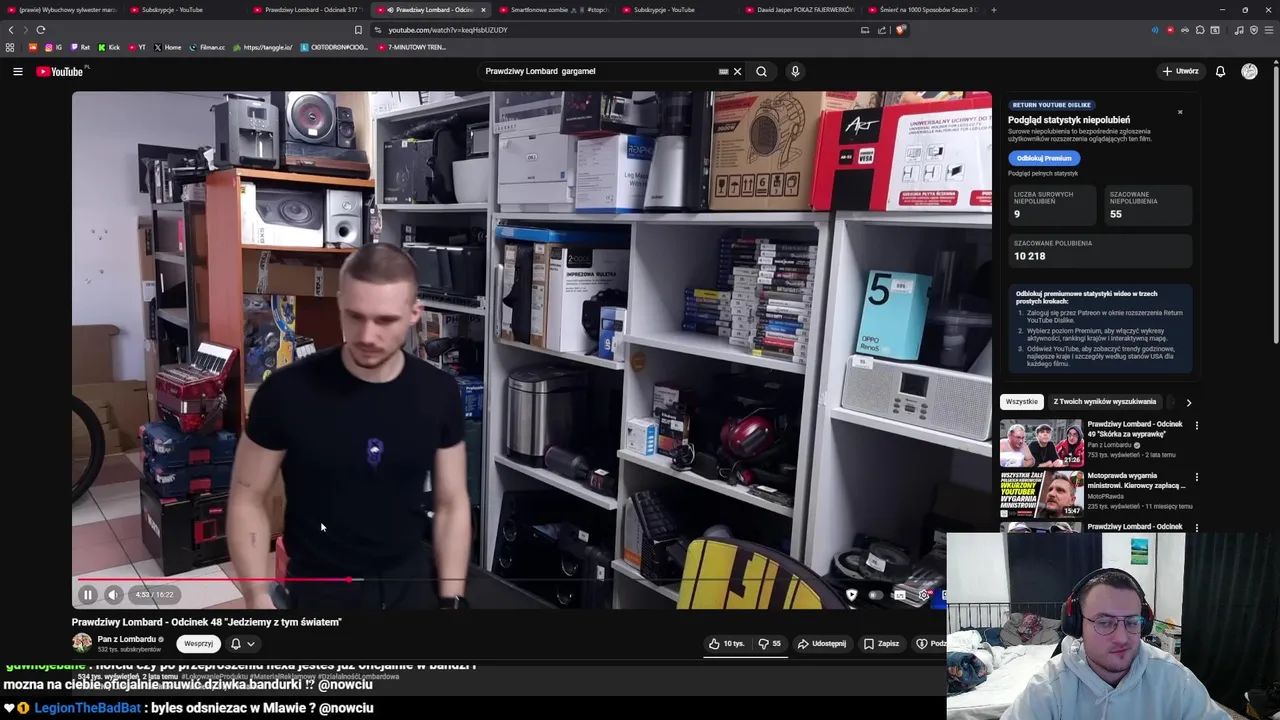1280x720 pixels.
Task: Switch to Prawdziwy Lombard - Odcinek 317 tab
Action: coord(310,10)
